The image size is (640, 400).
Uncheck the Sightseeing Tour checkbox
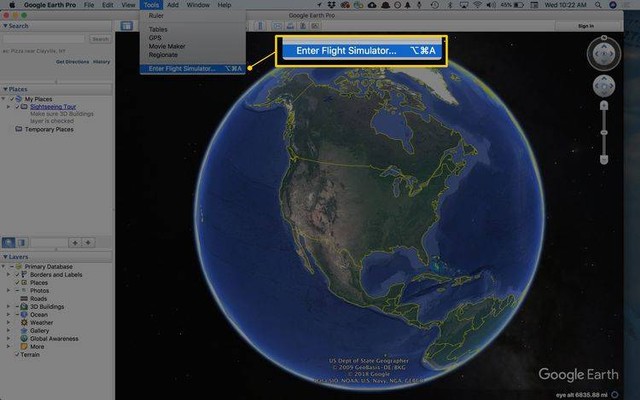(x=17, y=107)
